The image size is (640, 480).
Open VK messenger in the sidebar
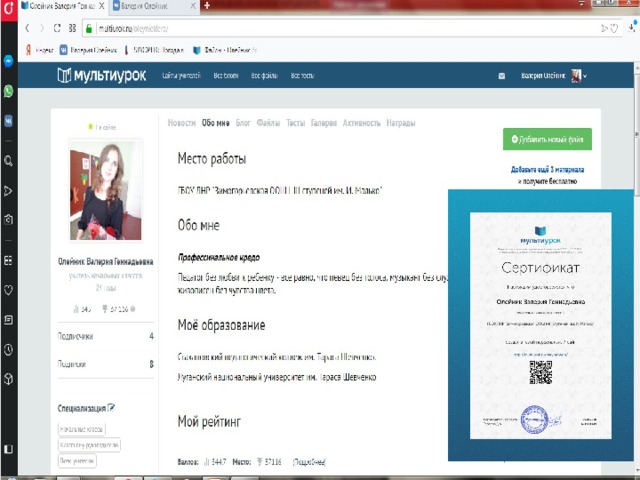click(x=9, y=121)
